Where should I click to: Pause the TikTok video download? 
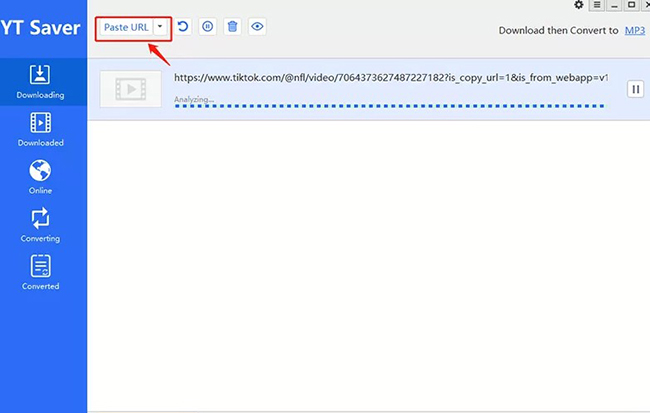pyautogui.click(x=635, y=89)
